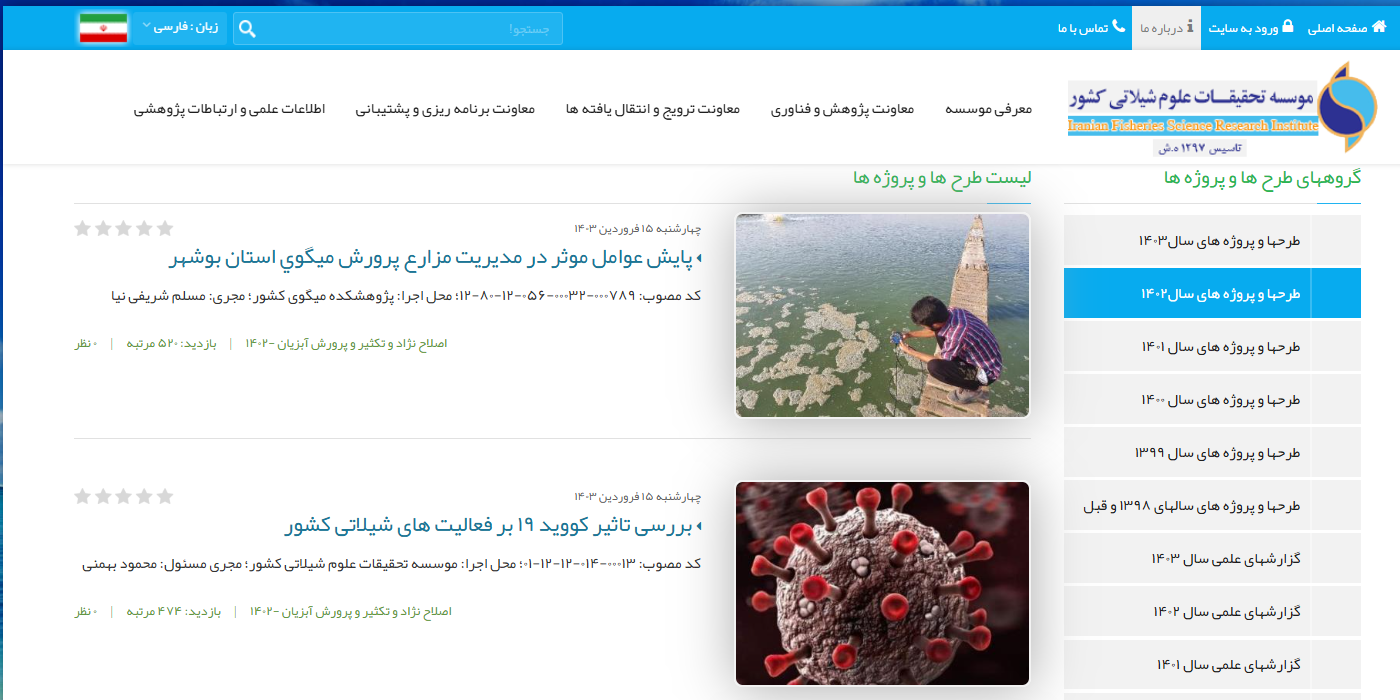Viewport: 1400px width, 700px height.
Task: Click the Iran flag icon
Action: pyautogui.click(x=103, y=29)
